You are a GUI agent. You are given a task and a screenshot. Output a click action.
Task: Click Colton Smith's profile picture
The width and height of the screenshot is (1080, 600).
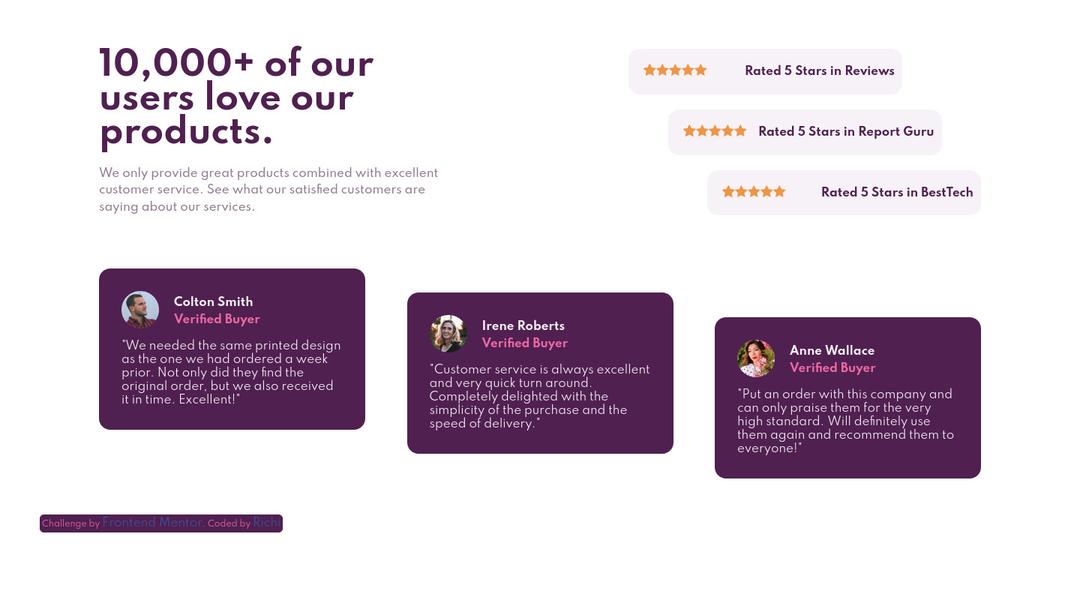[140, 309]
